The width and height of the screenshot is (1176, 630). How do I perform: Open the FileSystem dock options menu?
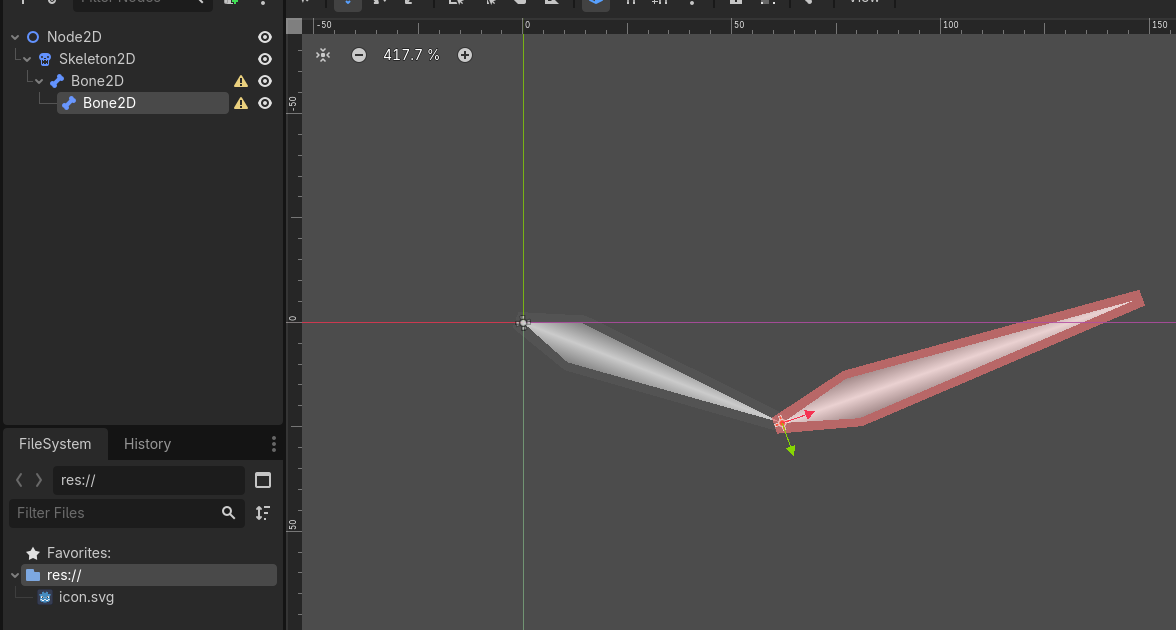tap(274, 444)
